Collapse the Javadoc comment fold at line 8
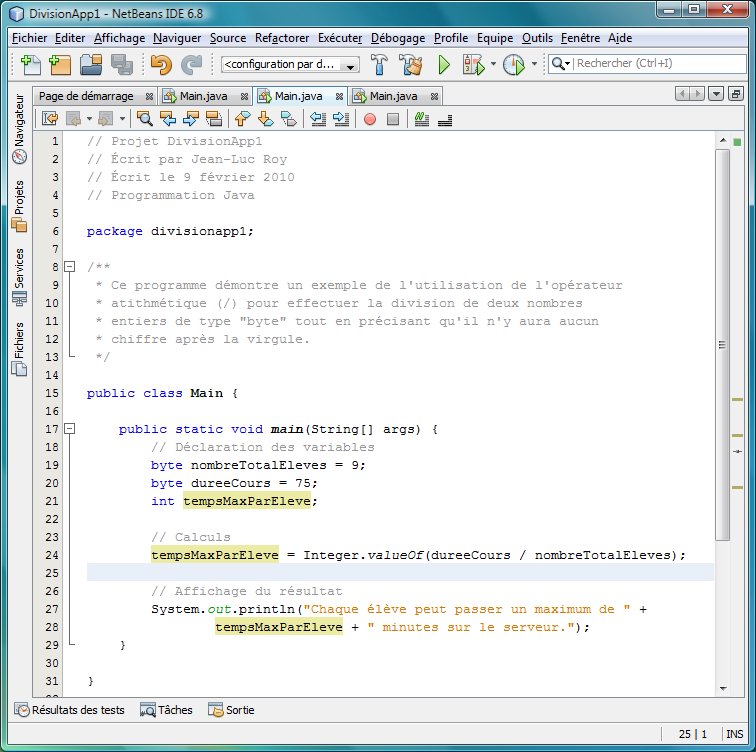Screen dimensions: 756x752 pyautogui.click(x=70, y=267)
